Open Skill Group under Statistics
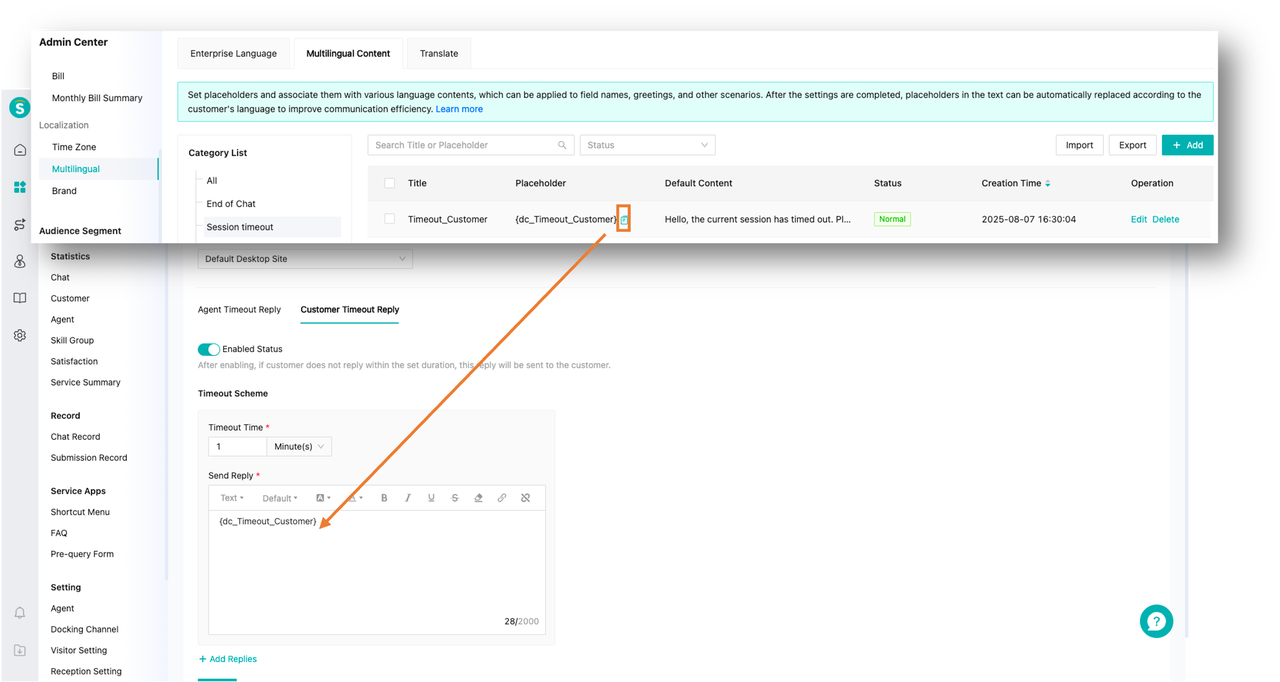Screen dimensions: 1280x682 [x=73, y=341]
